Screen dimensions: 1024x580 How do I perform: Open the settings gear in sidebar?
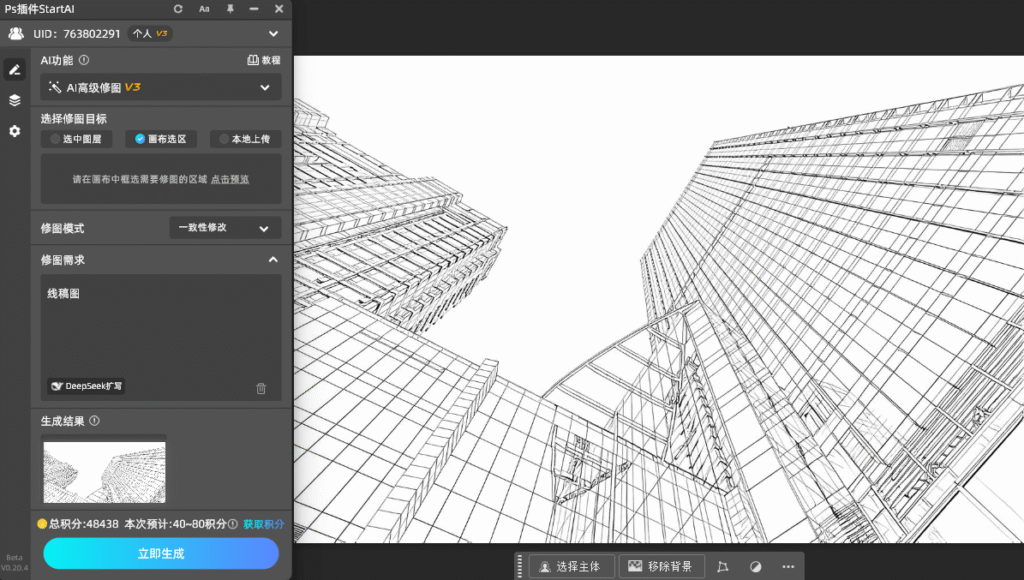(15, 131)
